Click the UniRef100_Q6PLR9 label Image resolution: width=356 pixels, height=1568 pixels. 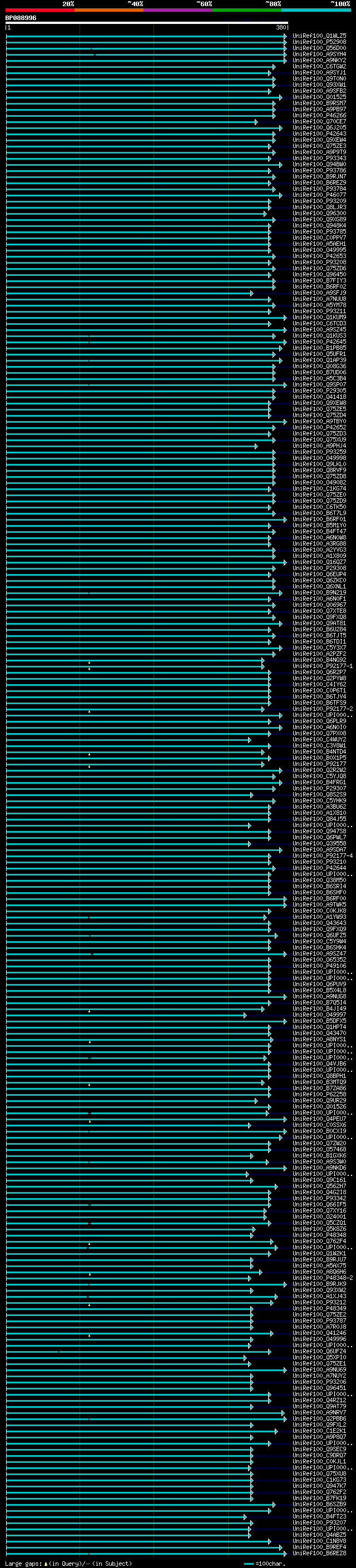tap(319, 721)
